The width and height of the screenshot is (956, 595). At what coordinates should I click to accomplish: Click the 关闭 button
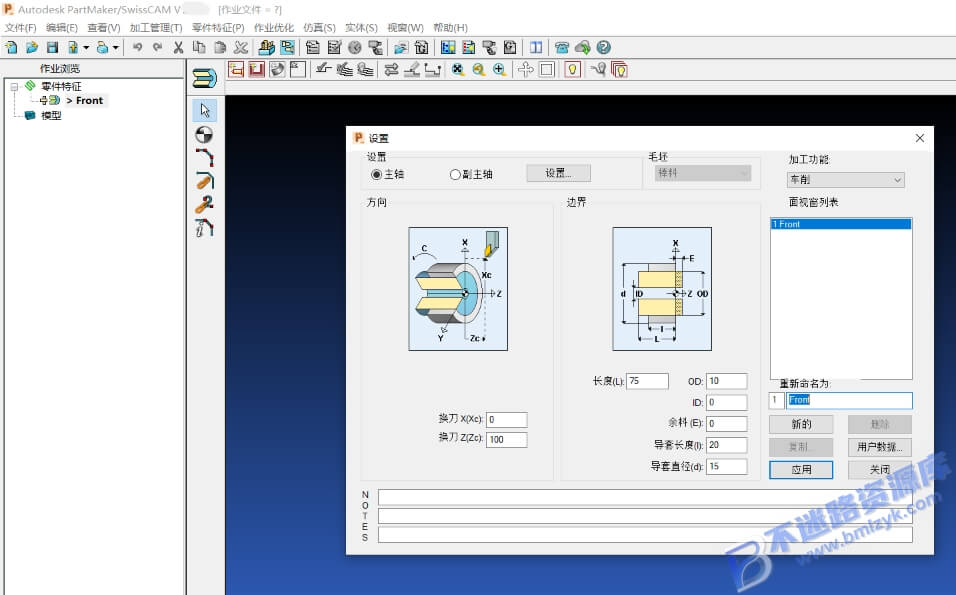880,469
